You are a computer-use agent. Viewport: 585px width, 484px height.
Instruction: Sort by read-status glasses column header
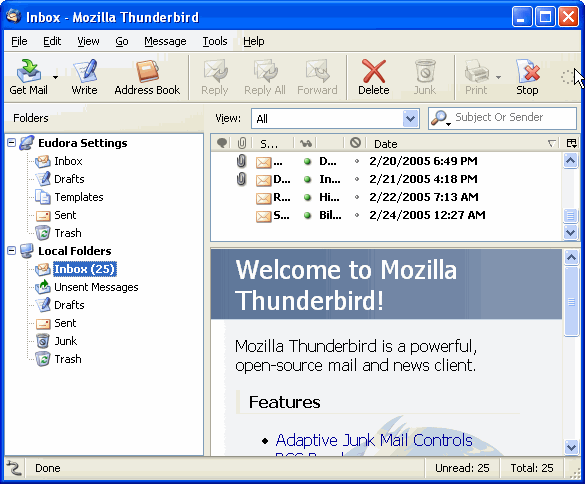pyautogui.click(x=306, y=143)
